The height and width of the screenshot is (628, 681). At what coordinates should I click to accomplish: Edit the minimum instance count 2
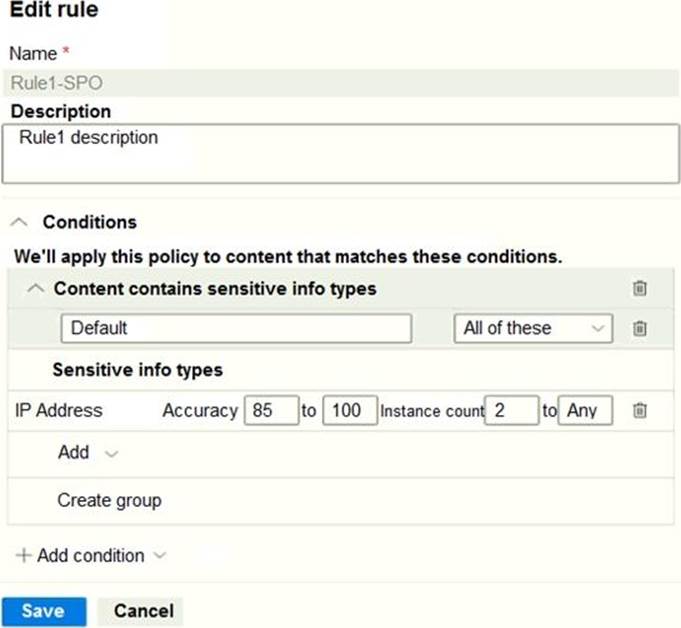[511, 410]
